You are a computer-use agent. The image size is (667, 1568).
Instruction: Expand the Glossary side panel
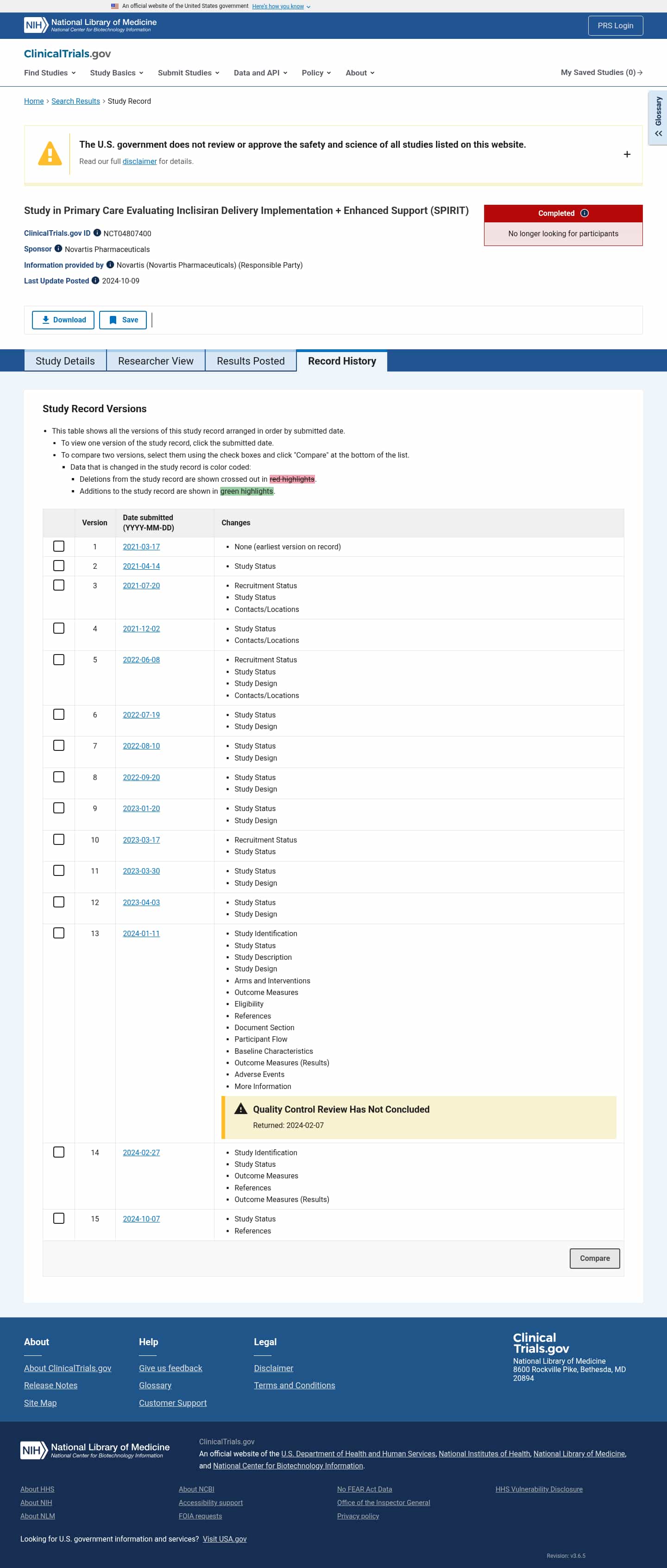point(658,118)
